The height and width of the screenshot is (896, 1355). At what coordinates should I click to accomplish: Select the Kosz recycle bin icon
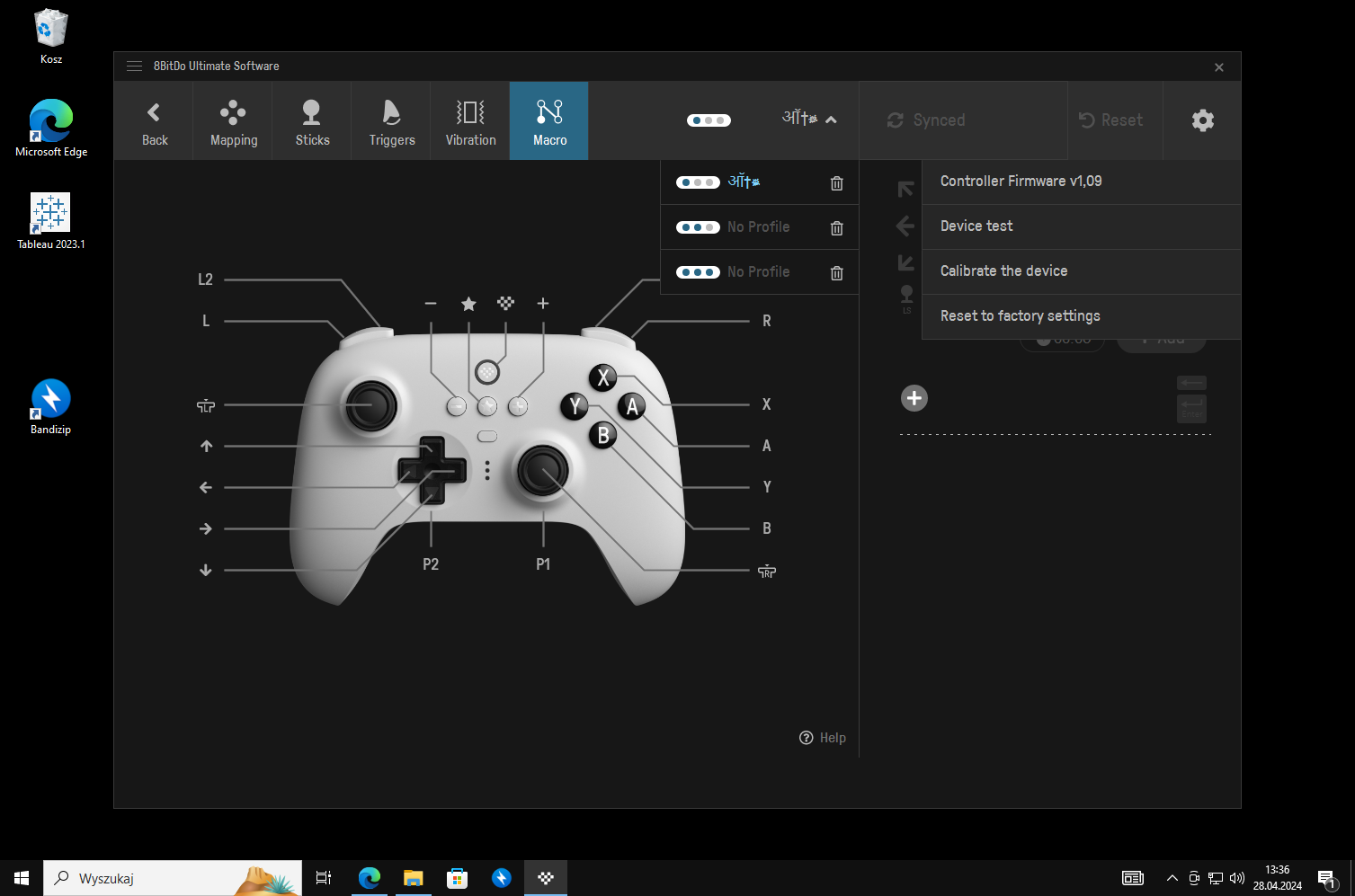(51, 37)
